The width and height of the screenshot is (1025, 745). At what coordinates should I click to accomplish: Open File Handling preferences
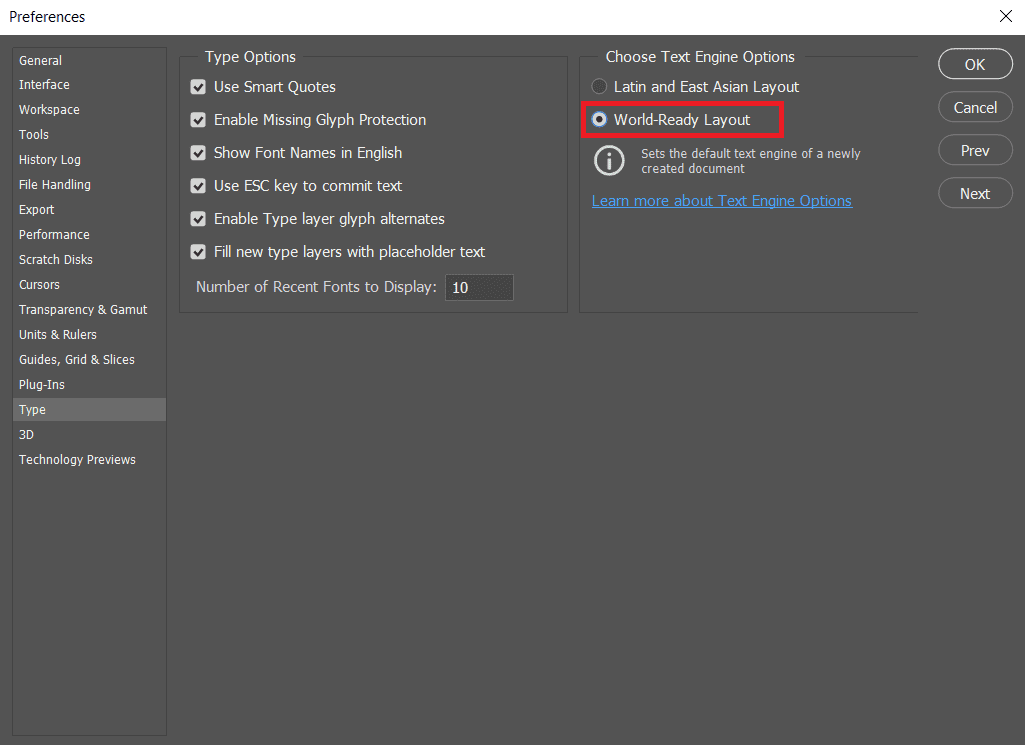pos(89,185)
